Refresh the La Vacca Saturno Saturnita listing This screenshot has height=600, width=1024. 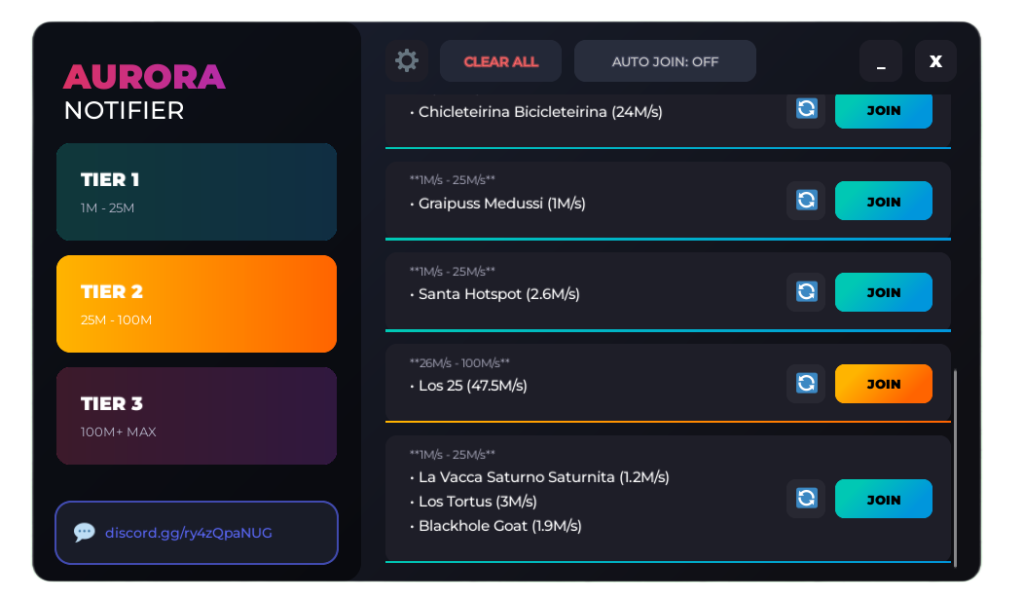[806, 498]
